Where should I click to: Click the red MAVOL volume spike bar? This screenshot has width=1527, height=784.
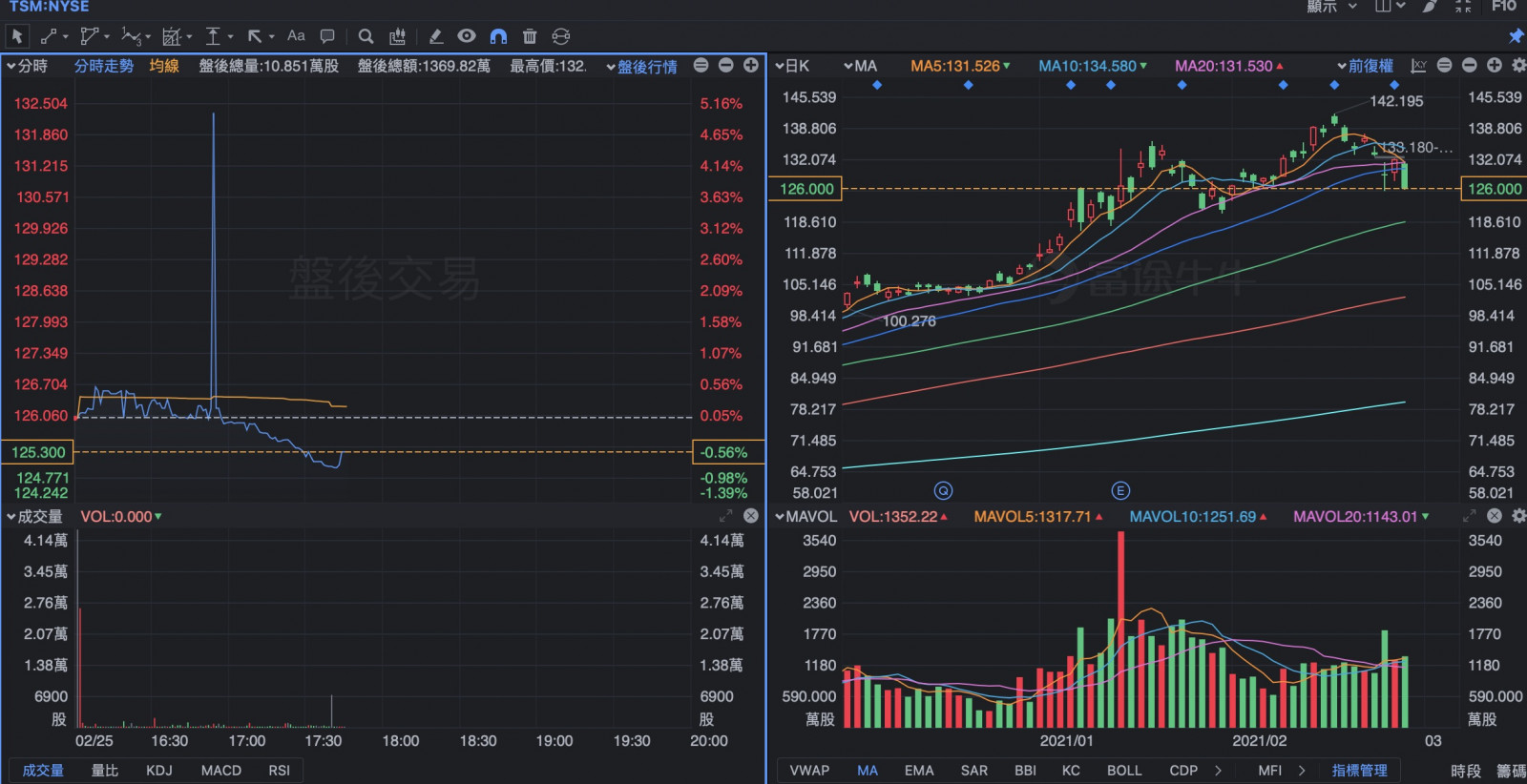(1120, 629)
